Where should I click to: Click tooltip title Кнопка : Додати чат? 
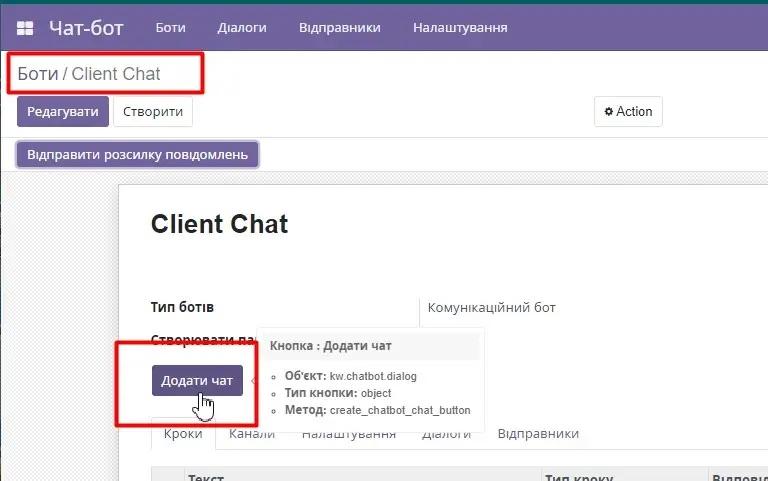pos(331,346)
